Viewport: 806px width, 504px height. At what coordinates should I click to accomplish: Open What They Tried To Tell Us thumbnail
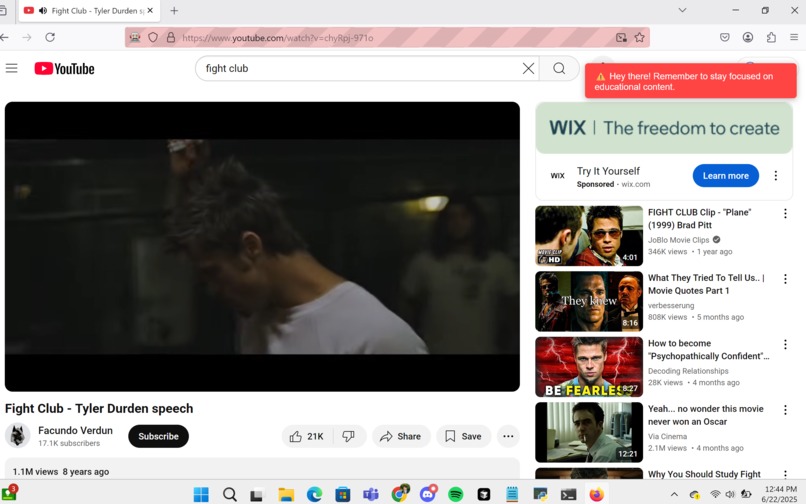pyautogui.click(x=589, y=301)
